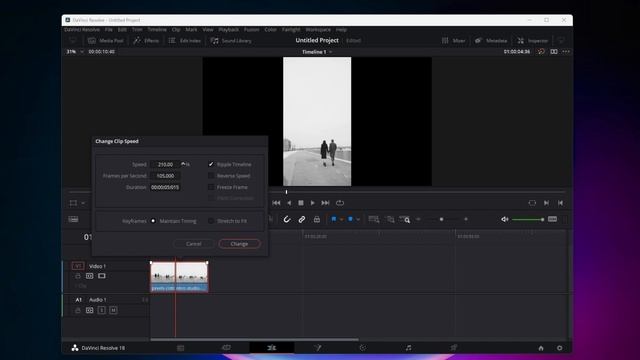Toggle the Ripple Timeline checkbox
Screen dimensions: 640x360
211,164
